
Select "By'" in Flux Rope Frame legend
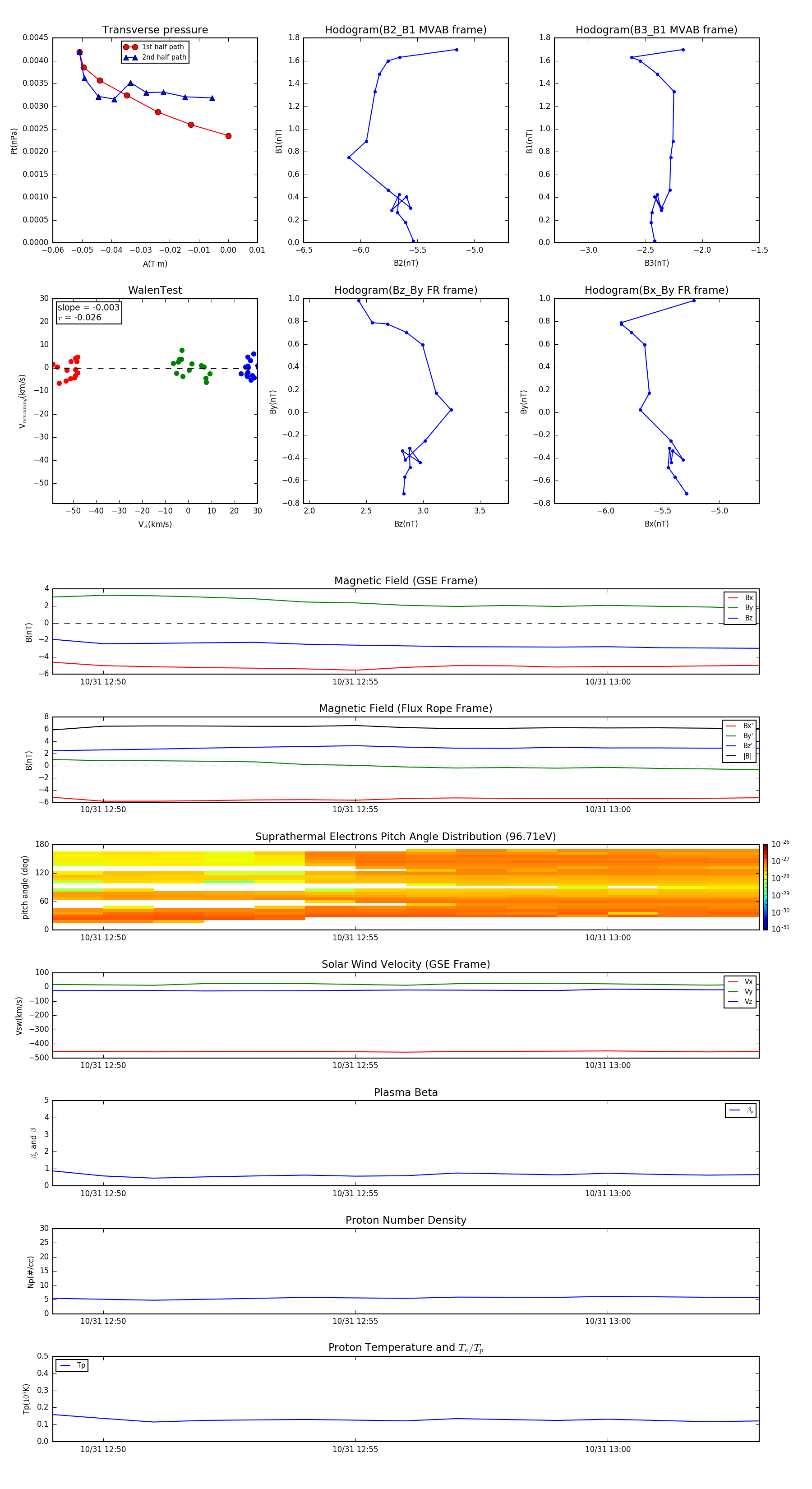[740, 736]
